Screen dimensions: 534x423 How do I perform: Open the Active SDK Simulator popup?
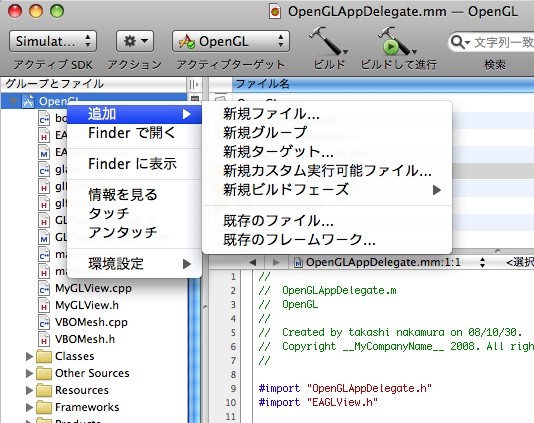[53, 41]
